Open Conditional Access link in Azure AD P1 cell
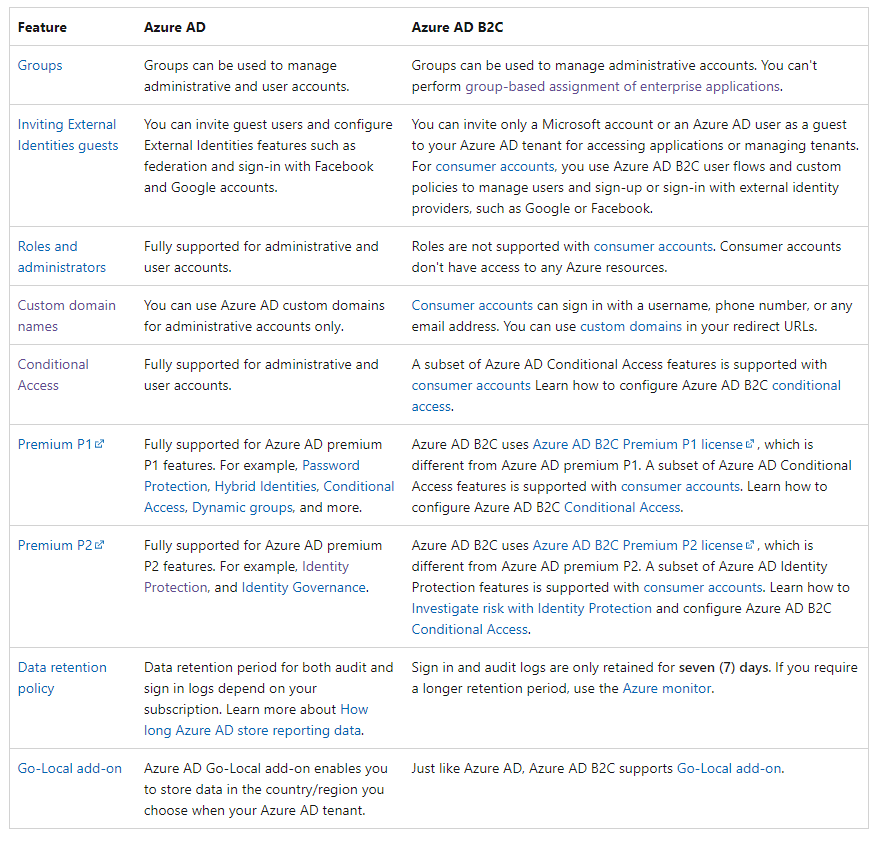This screenshot has width=877, height=841. (x=269, y=497)
